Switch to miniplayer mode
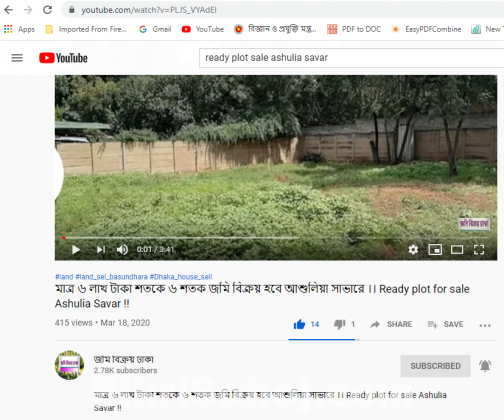Image resolution: width=504 pixels, height=420 pixels. pyautogui.click(x=435, y=249)
